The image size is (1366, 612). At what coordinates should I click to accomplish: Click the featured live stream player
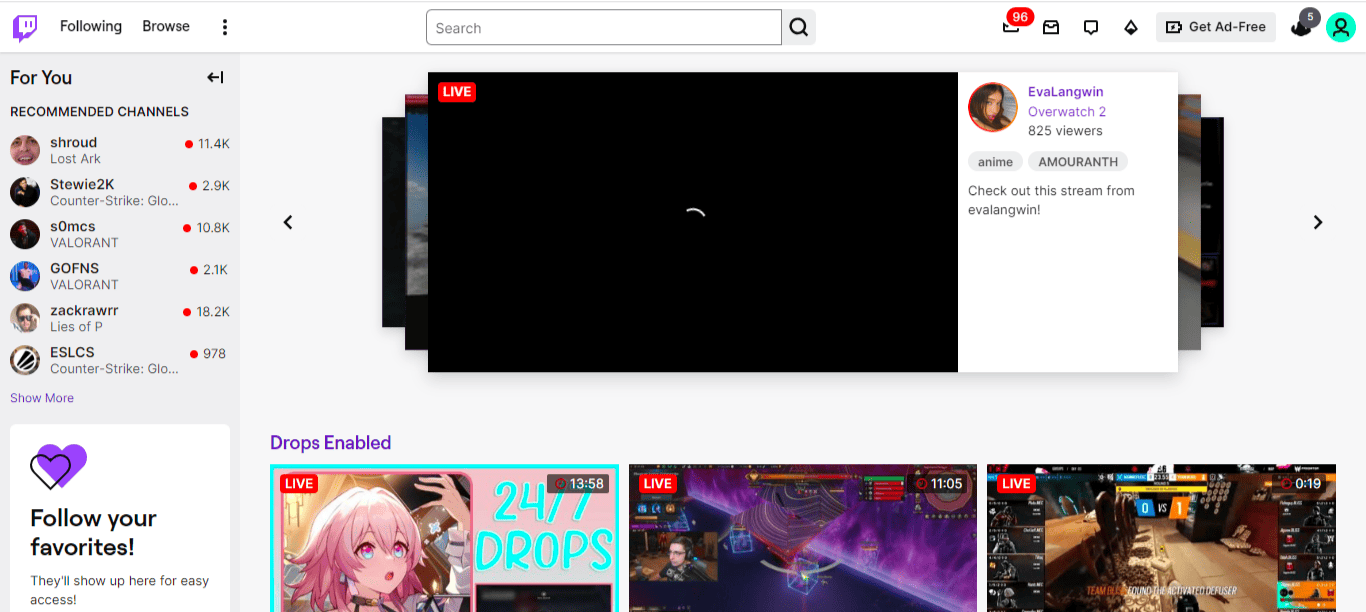[693, 222]
